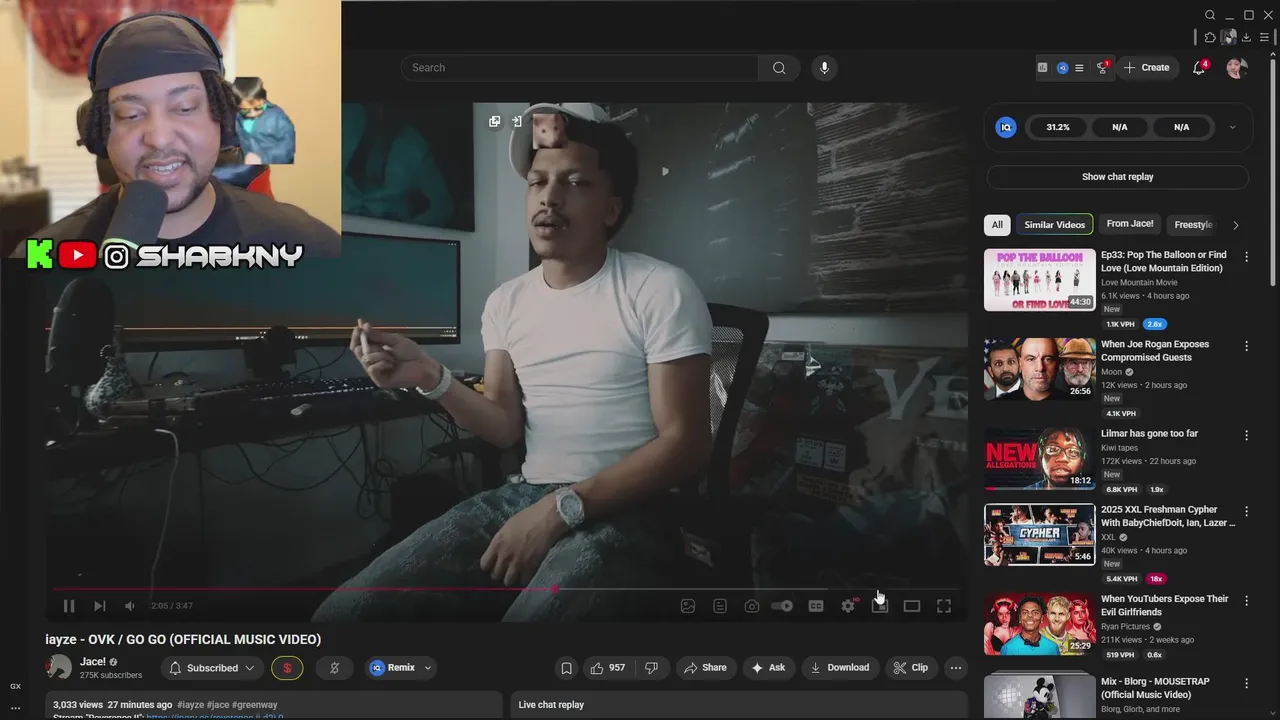The height and width of the screenshot is (720, 1280).
Task: Open 2025 XXL Freshman Cypher thumbnail
Action: [x=1039, y=534]
